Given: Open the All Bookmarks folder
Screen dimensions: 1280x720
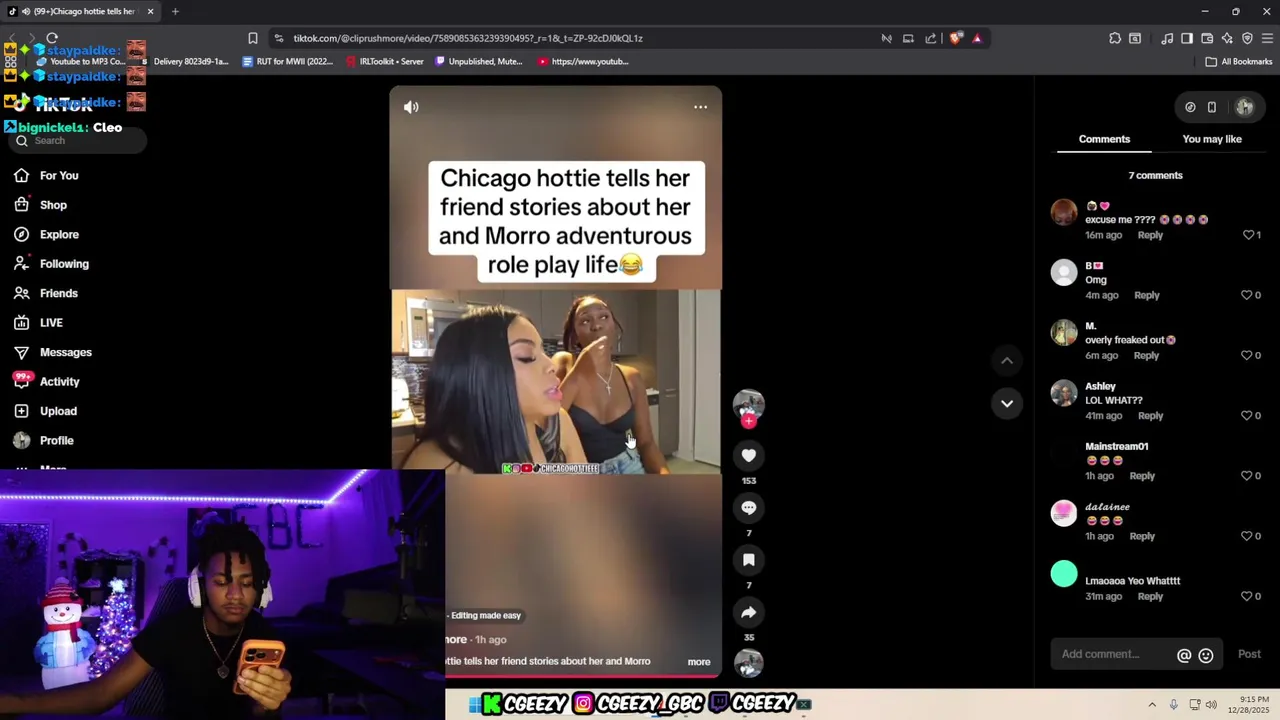Looking at the screenshot, I should pos(1239,61).
